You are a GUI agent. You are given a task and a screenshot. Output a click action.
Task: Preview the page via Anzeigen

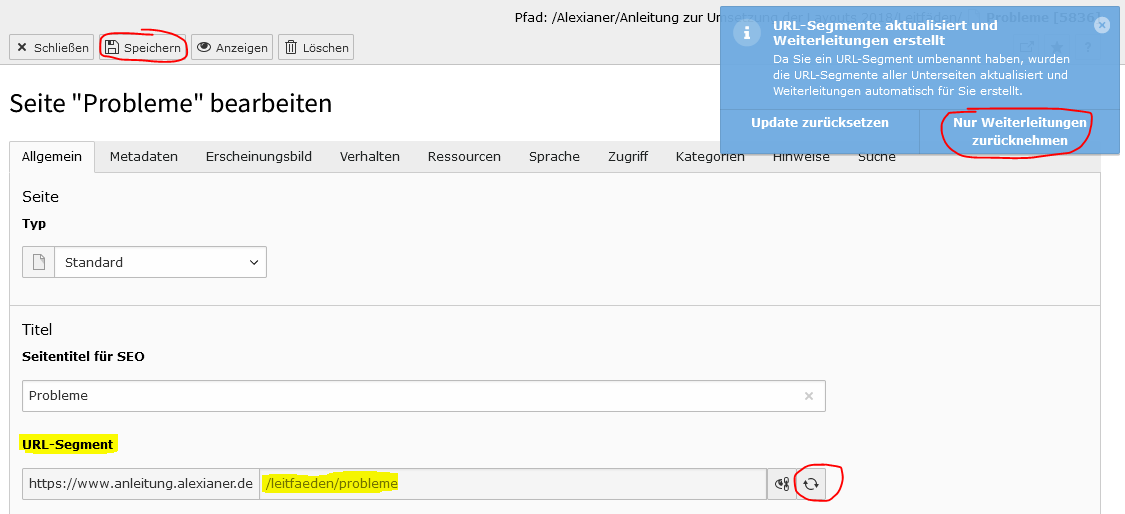tap(232, 48)
